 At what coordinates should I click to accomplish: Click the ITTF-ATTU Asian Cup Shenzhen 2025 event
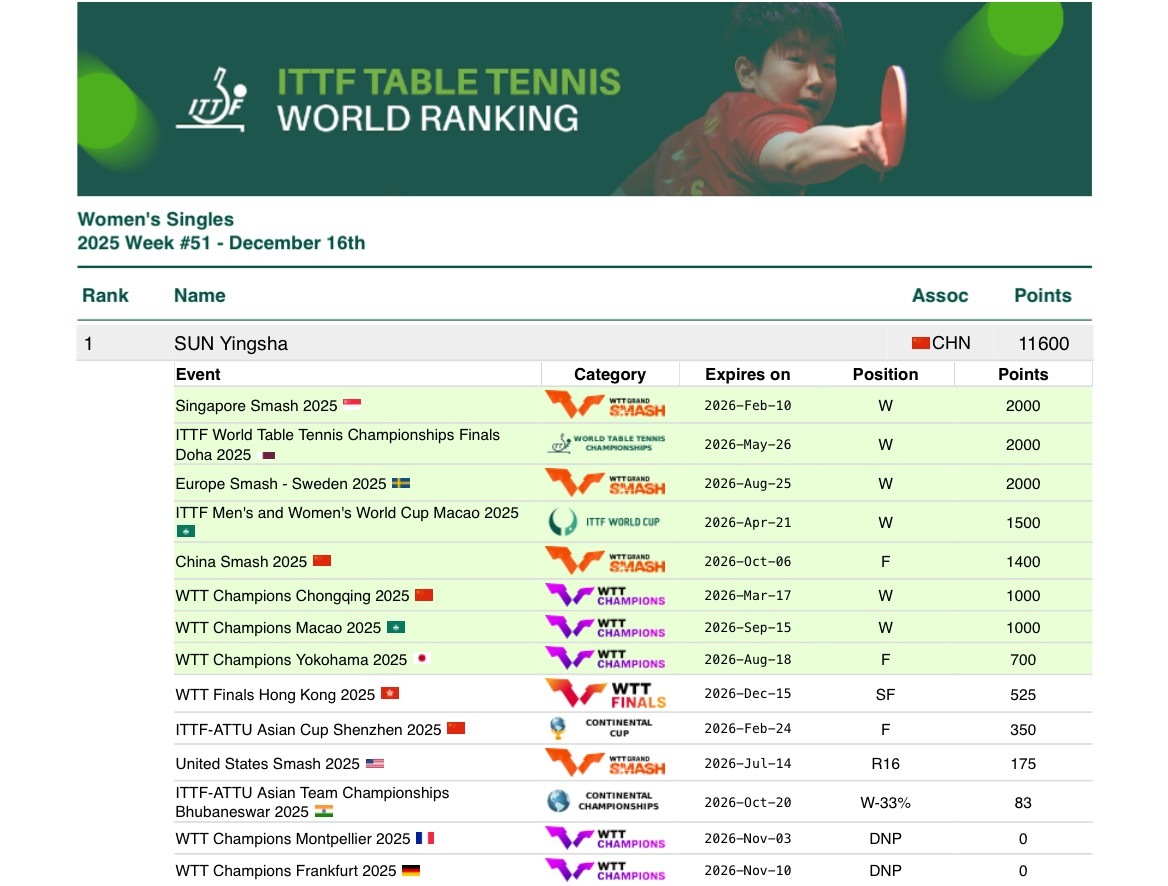pyautogui.click(x=308, y=730)
